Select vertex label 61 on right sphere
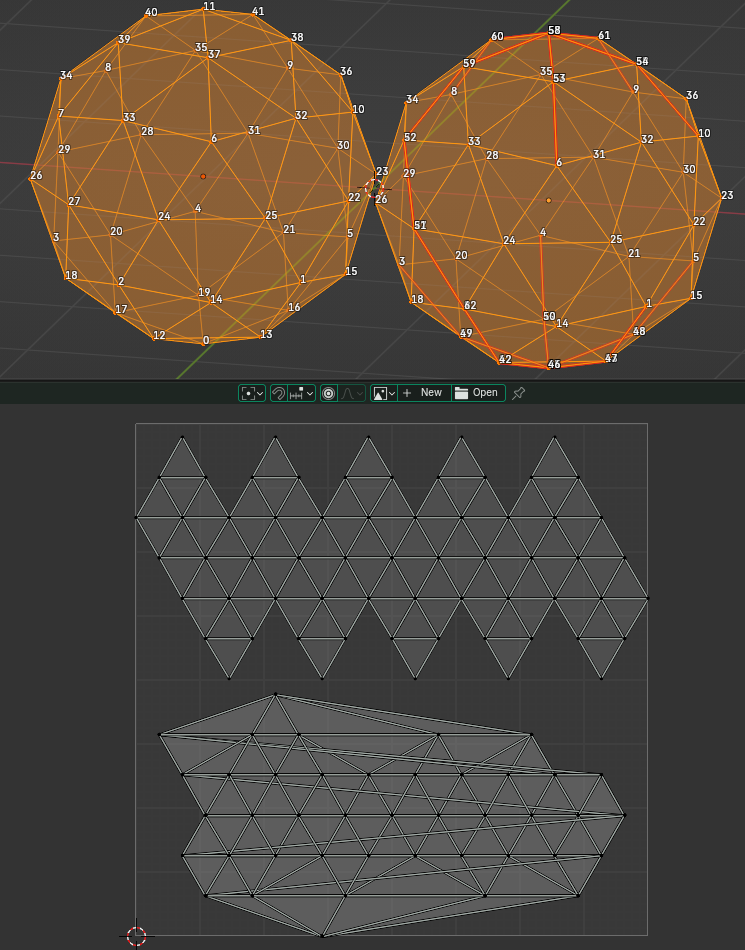 pyautogui.click(x=604, y=35)
